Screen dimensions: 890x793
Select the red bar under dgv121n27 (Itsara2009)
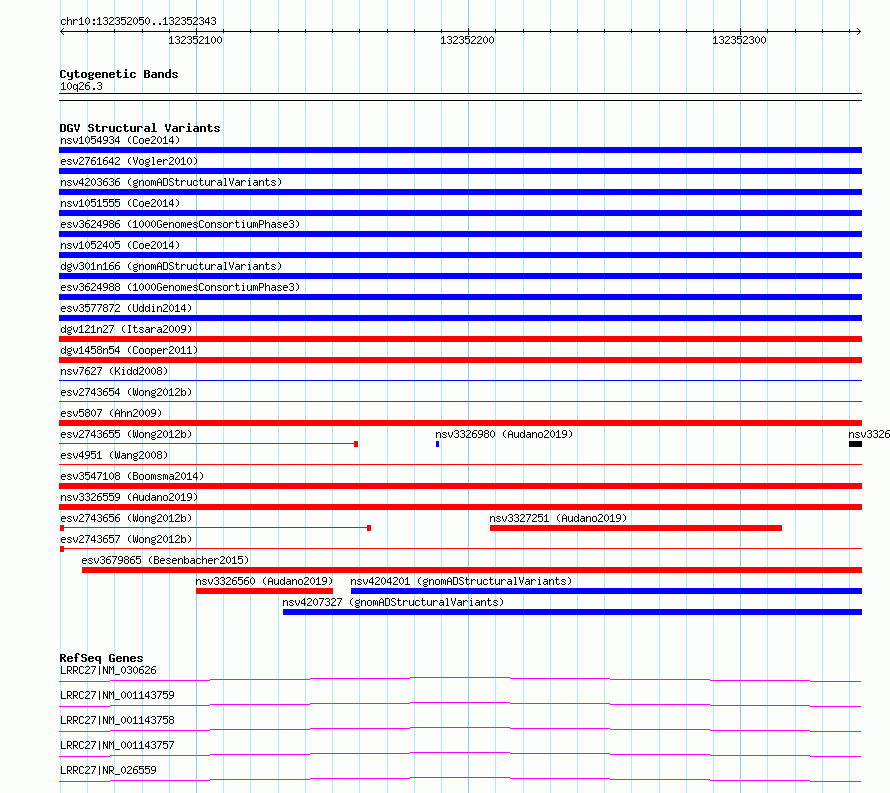[460, 339]
